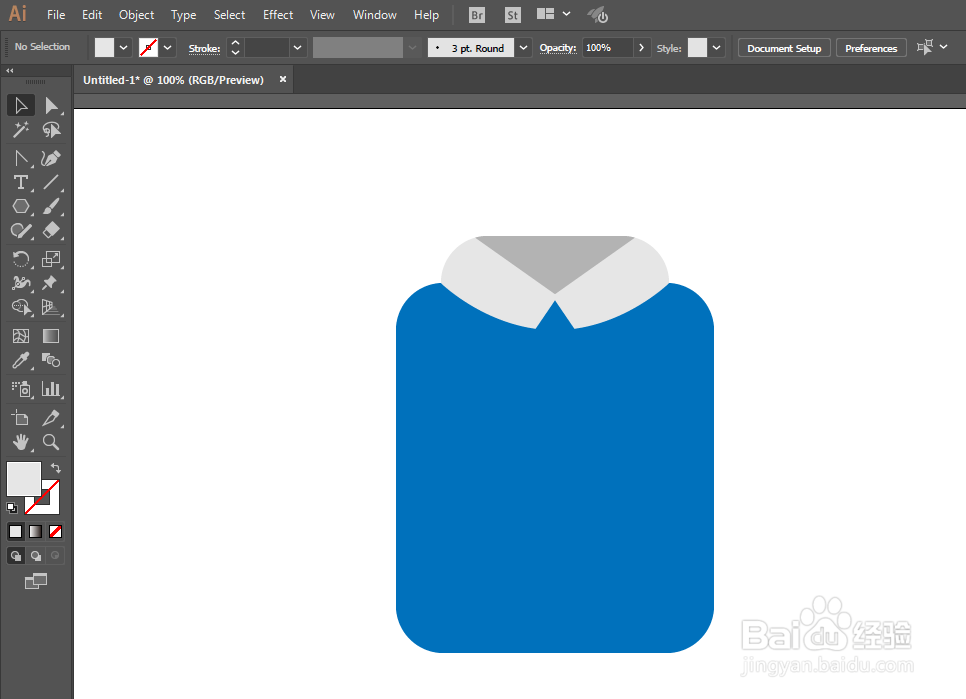Activate the Type tool
Viewport: 966px width, 699px height.
(21, 182)
